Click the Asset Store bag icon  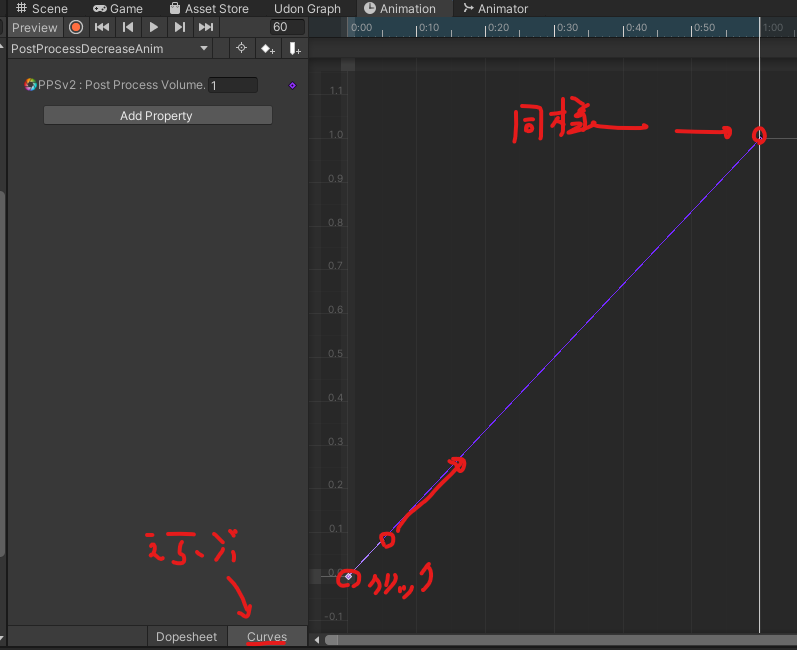point(175,8)
